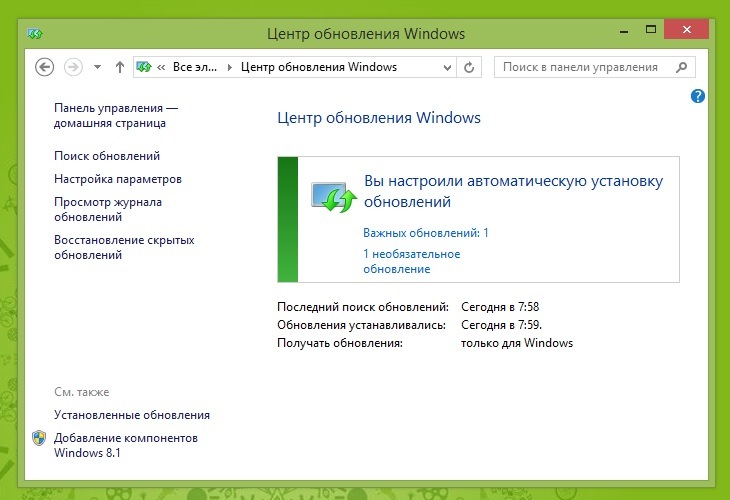This screenshot has width=730, height=500.
Task: Close the Windows Update window
Action: [687, 29]
